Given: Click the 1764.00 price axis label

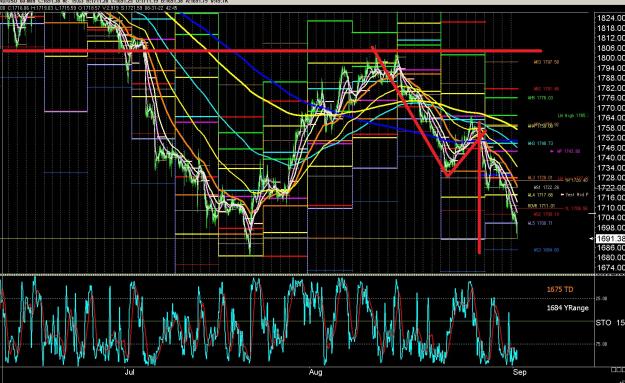Looking at the screenshot, I should pyautogui.click(x=611, y=118).
